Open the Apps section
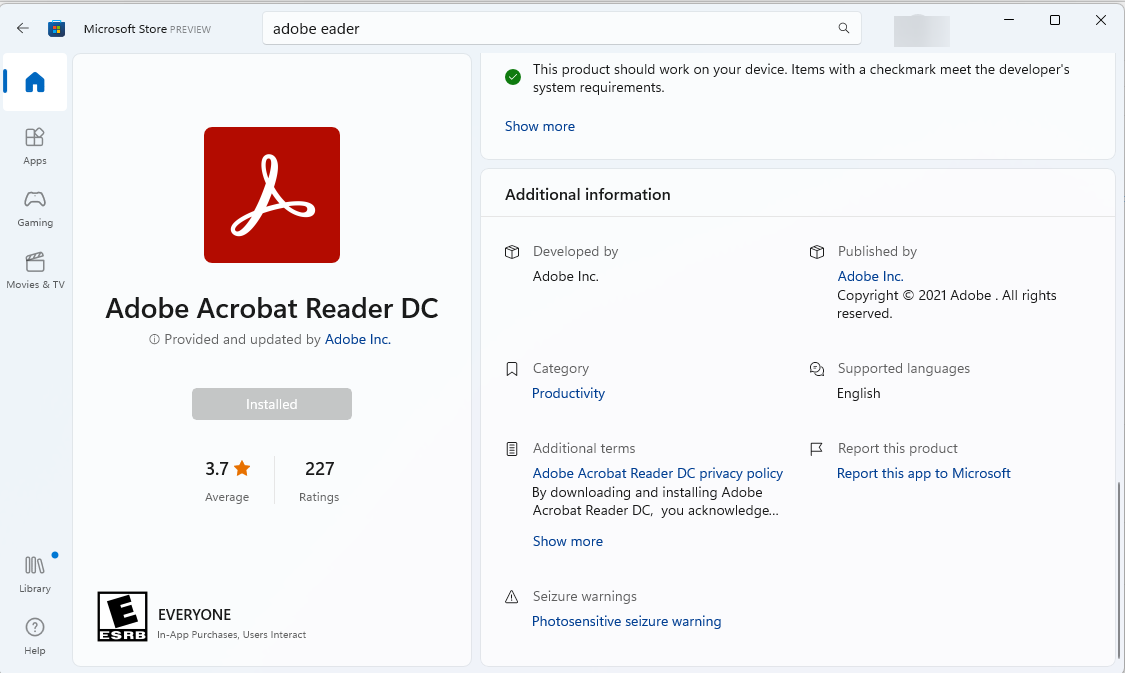The image size is (1125, 673). 34,145
